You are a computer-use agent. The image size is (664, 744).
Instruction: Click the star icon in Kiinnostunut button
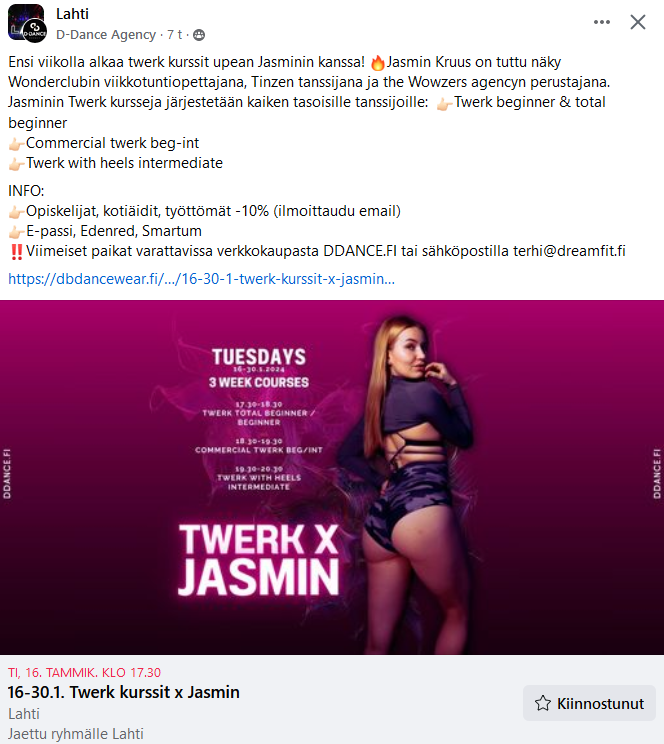click(x=542, y=703)
